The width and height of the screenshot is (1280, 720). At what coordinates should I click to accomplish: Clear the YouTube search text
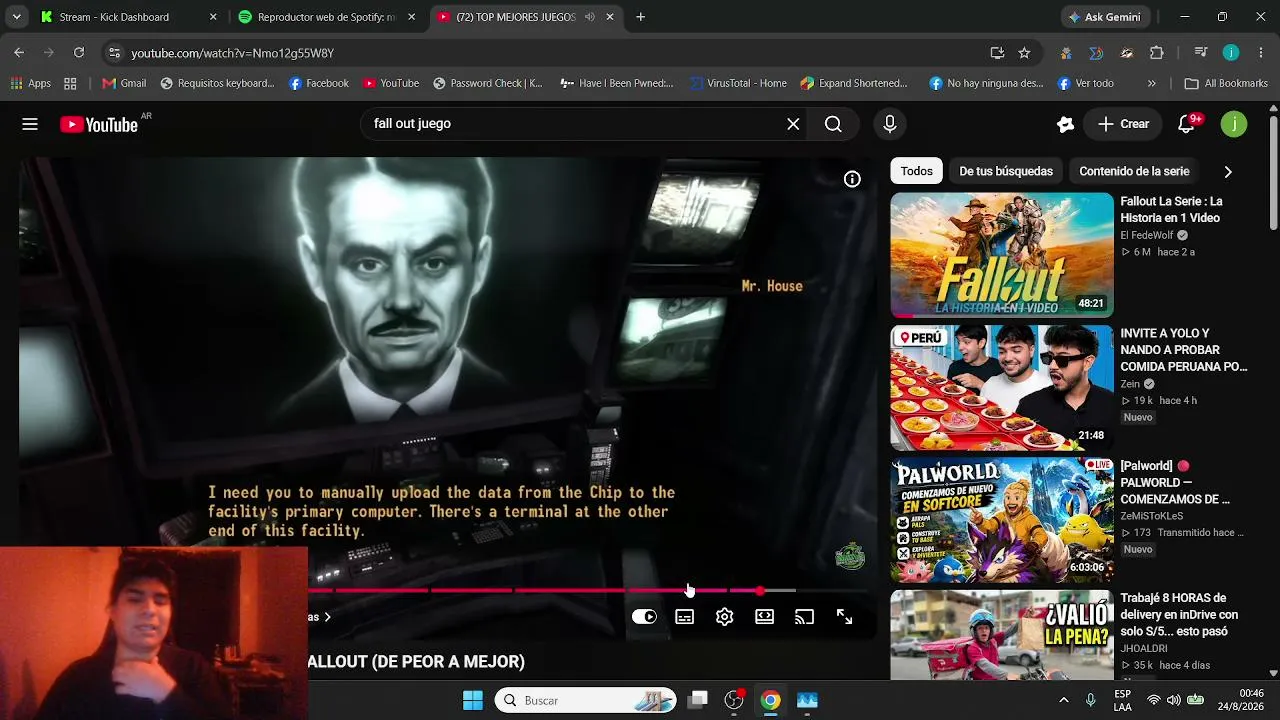[793, 124]
